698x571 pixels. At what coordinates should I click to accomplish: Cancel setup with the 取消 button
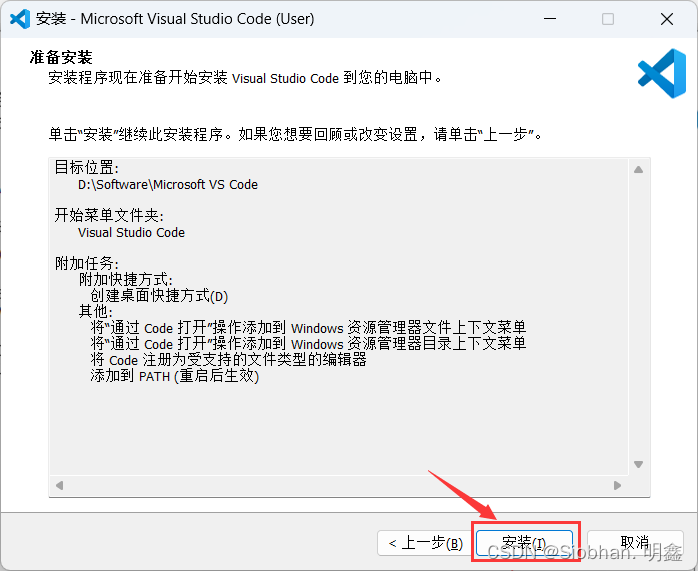635,543
